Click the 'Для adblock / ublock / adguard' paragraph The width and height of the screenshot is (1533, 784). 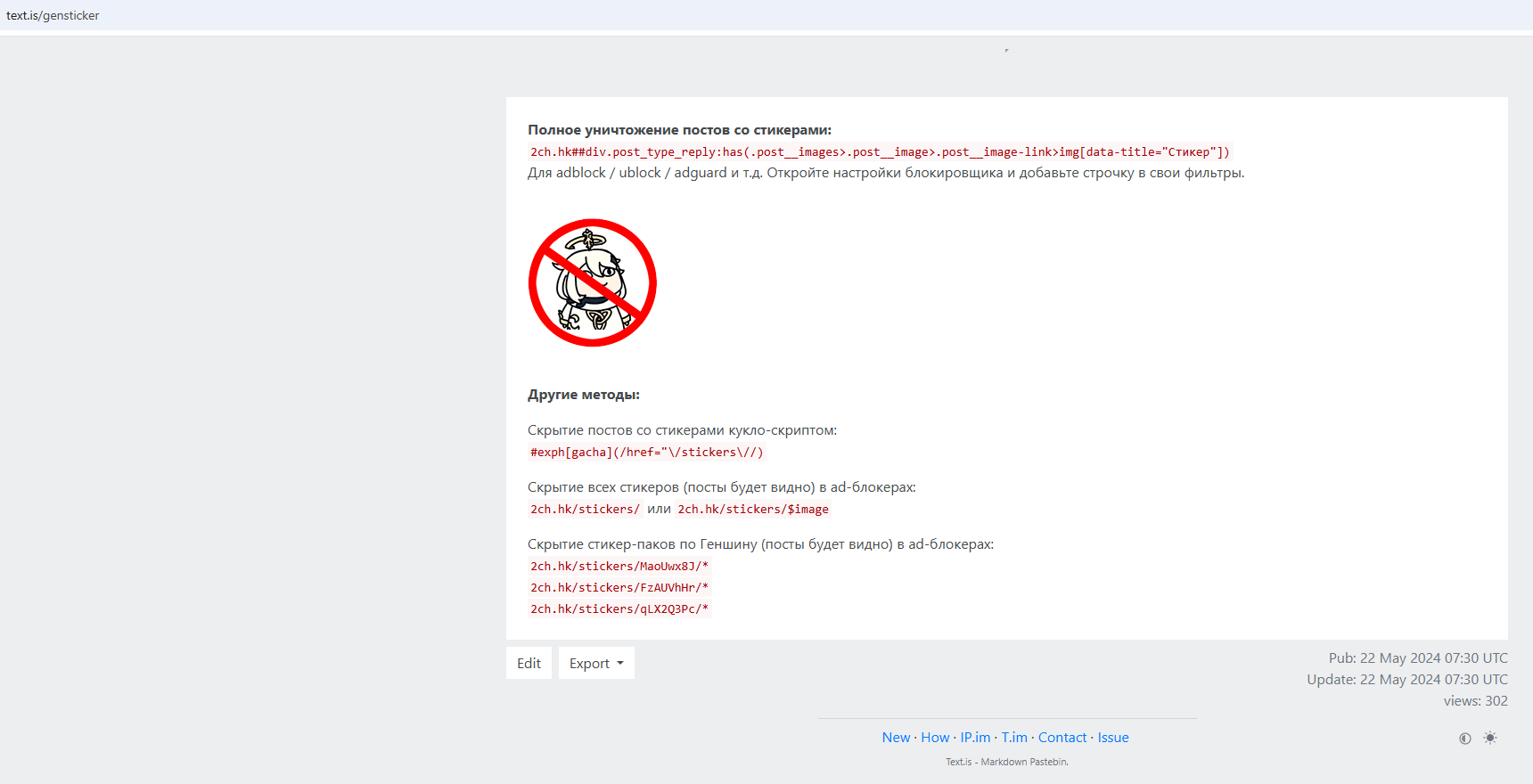point(886,173)
